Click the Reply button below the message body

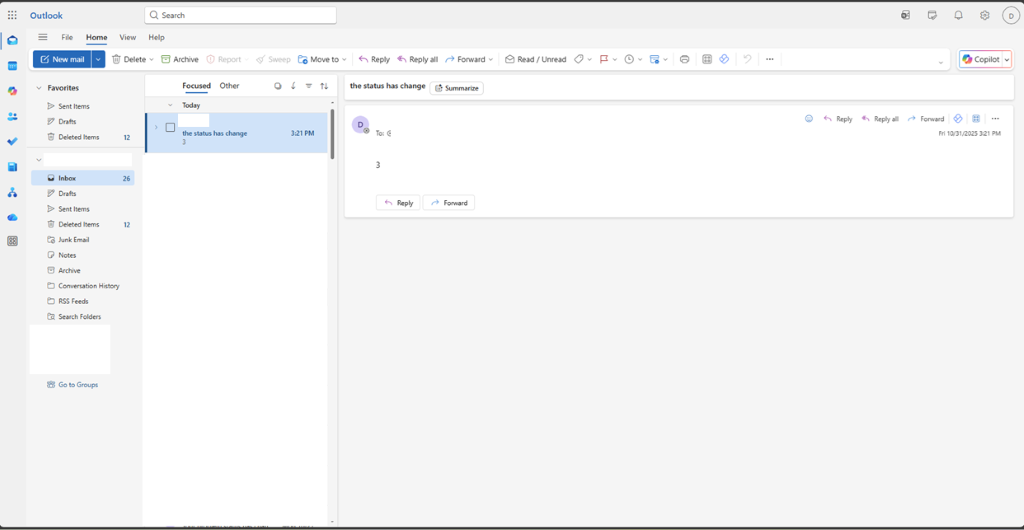(398, 203)
